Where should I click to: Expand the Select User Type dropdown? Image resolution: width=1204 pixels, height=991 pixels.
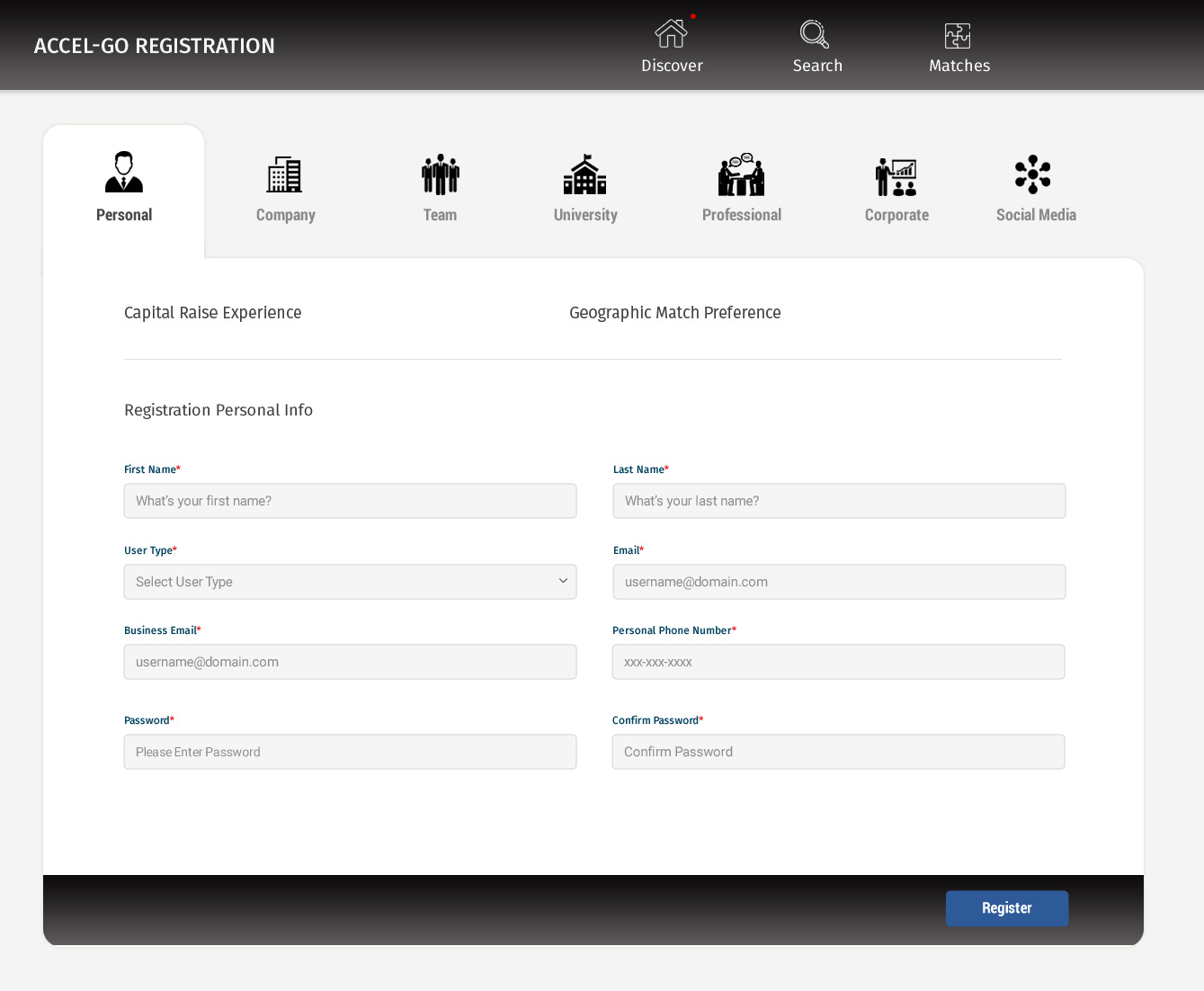[350, 582]
